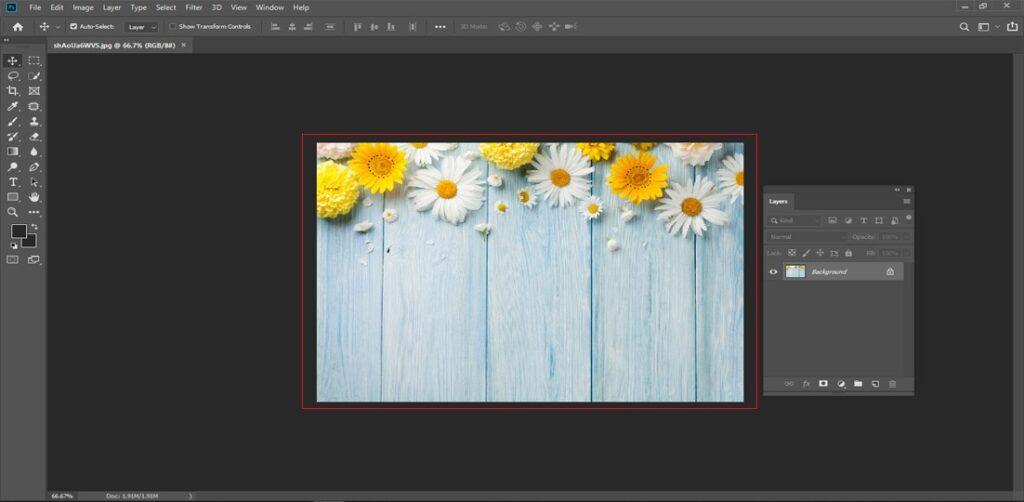
Task: Open the Share icon at top right
Action: tap(1012, 27)
